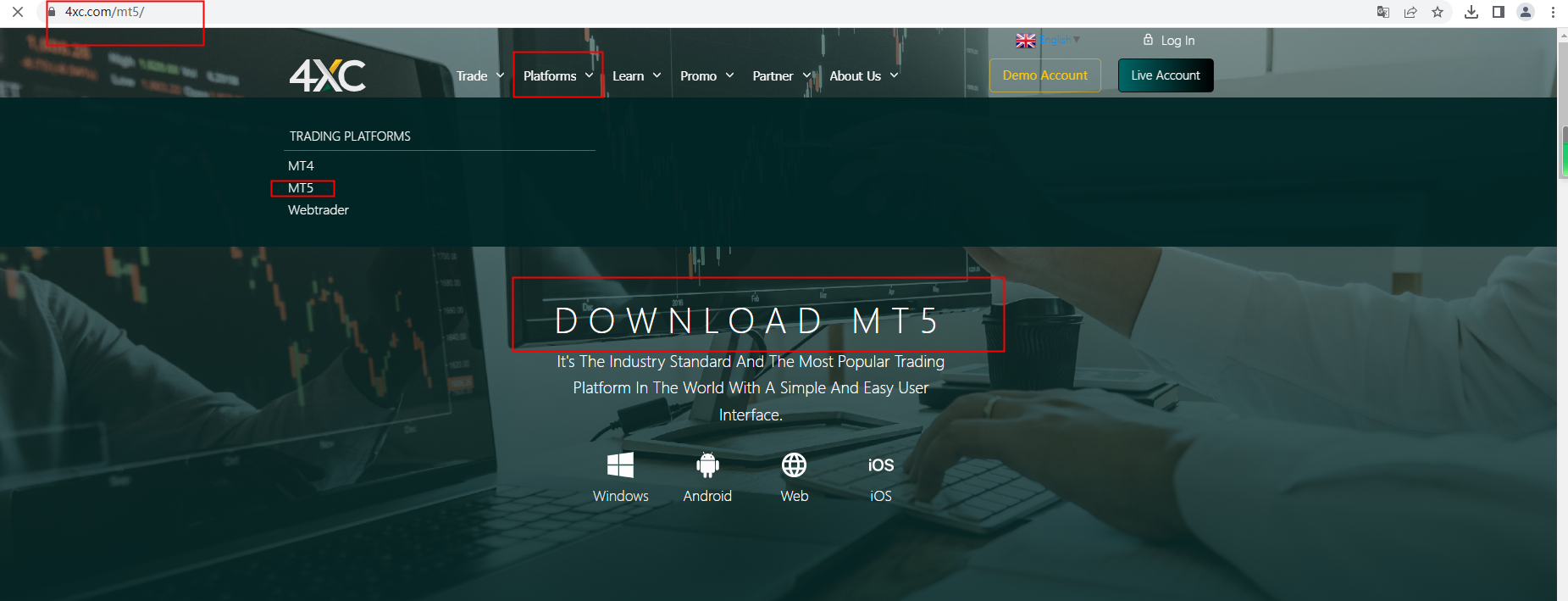Open the Web globe icon

[x=794, y=465]
